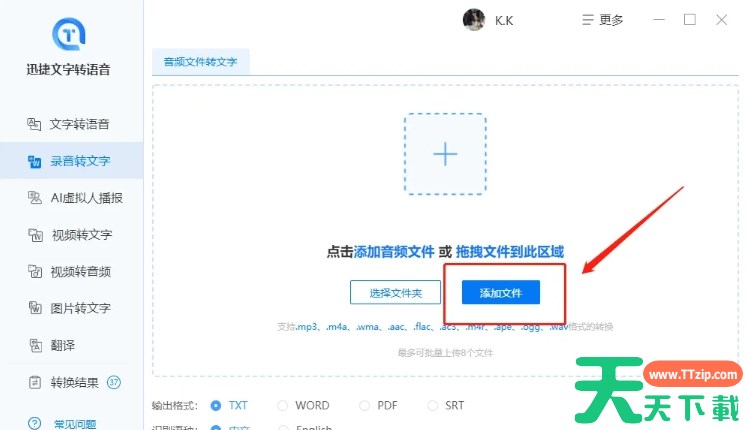Image resolution: width=747 pixels, height=430 pixels.
Task: Click the 转换结果 sidebar icon
Action: pos(35,382)
